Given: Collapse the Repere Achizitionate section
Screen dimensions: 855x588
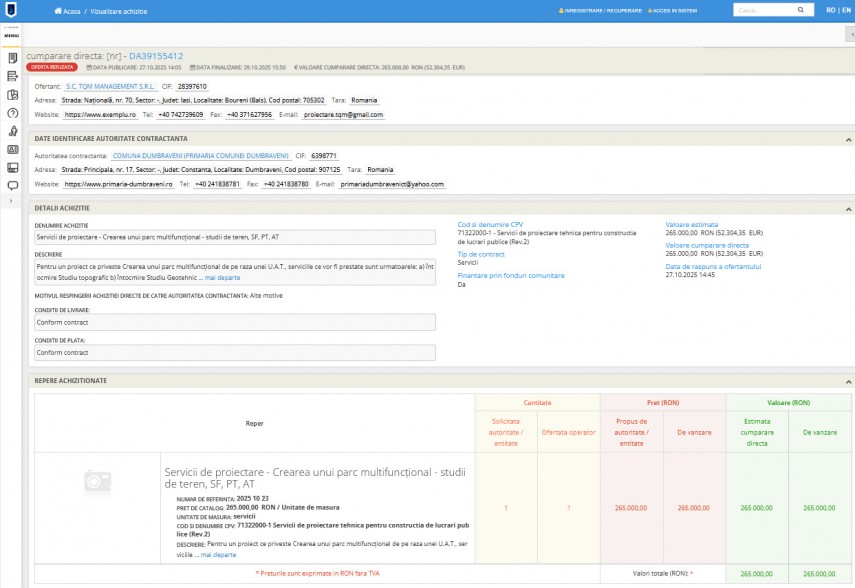Looking at the screenshot, I should coord(848,381).
